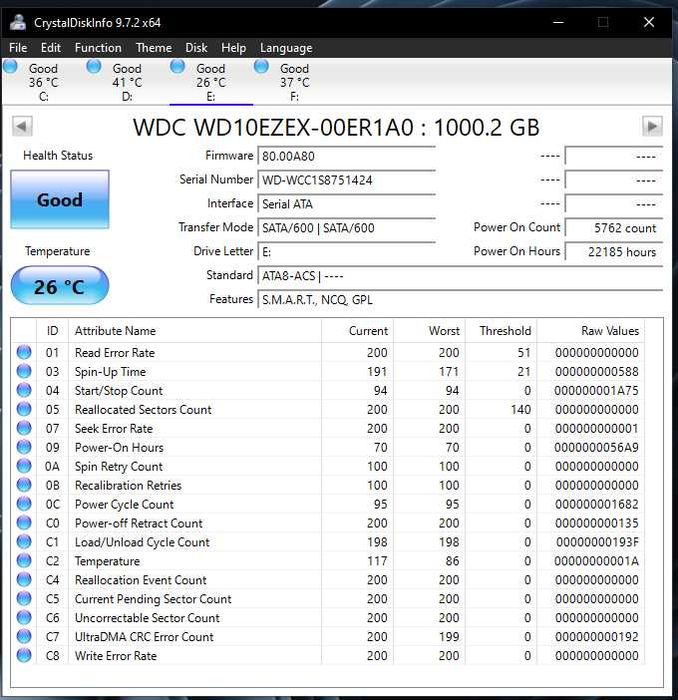Click the Interface field Serial ATA
678x700 pixels.
pos(346,204)
